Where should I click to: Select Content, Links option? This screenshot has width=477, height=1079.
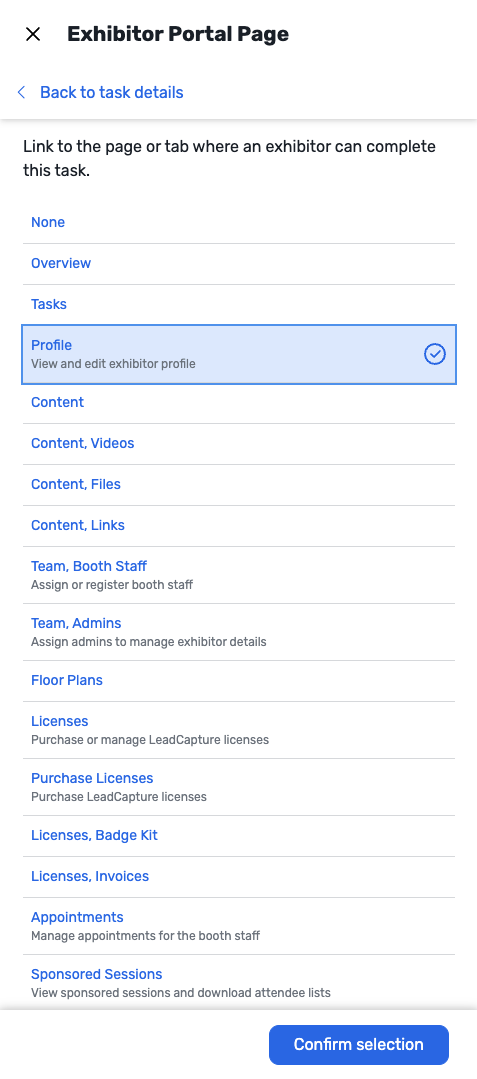coord(239,526)
